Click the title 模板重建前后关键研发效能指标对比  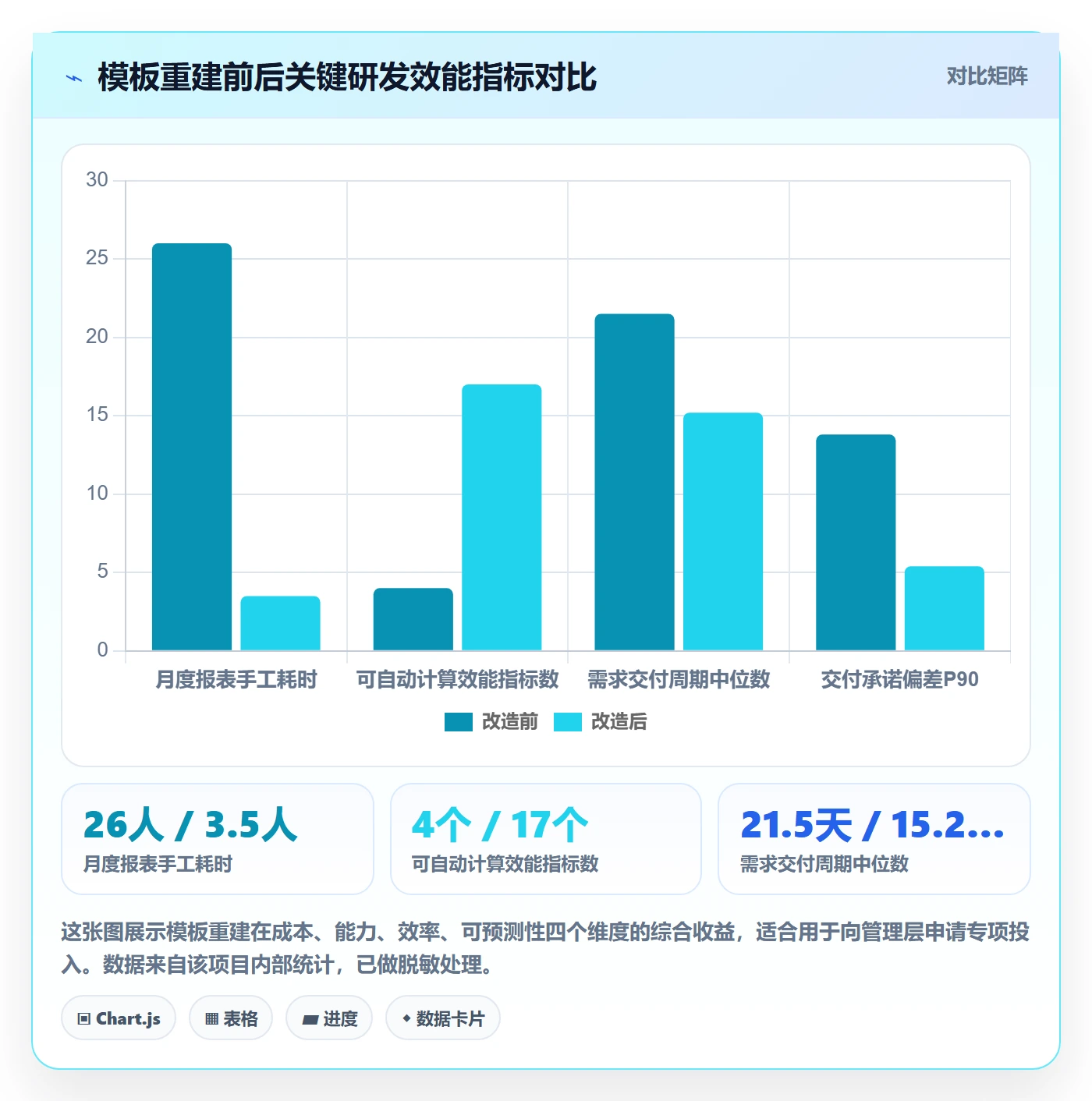(x=347, y=77)
